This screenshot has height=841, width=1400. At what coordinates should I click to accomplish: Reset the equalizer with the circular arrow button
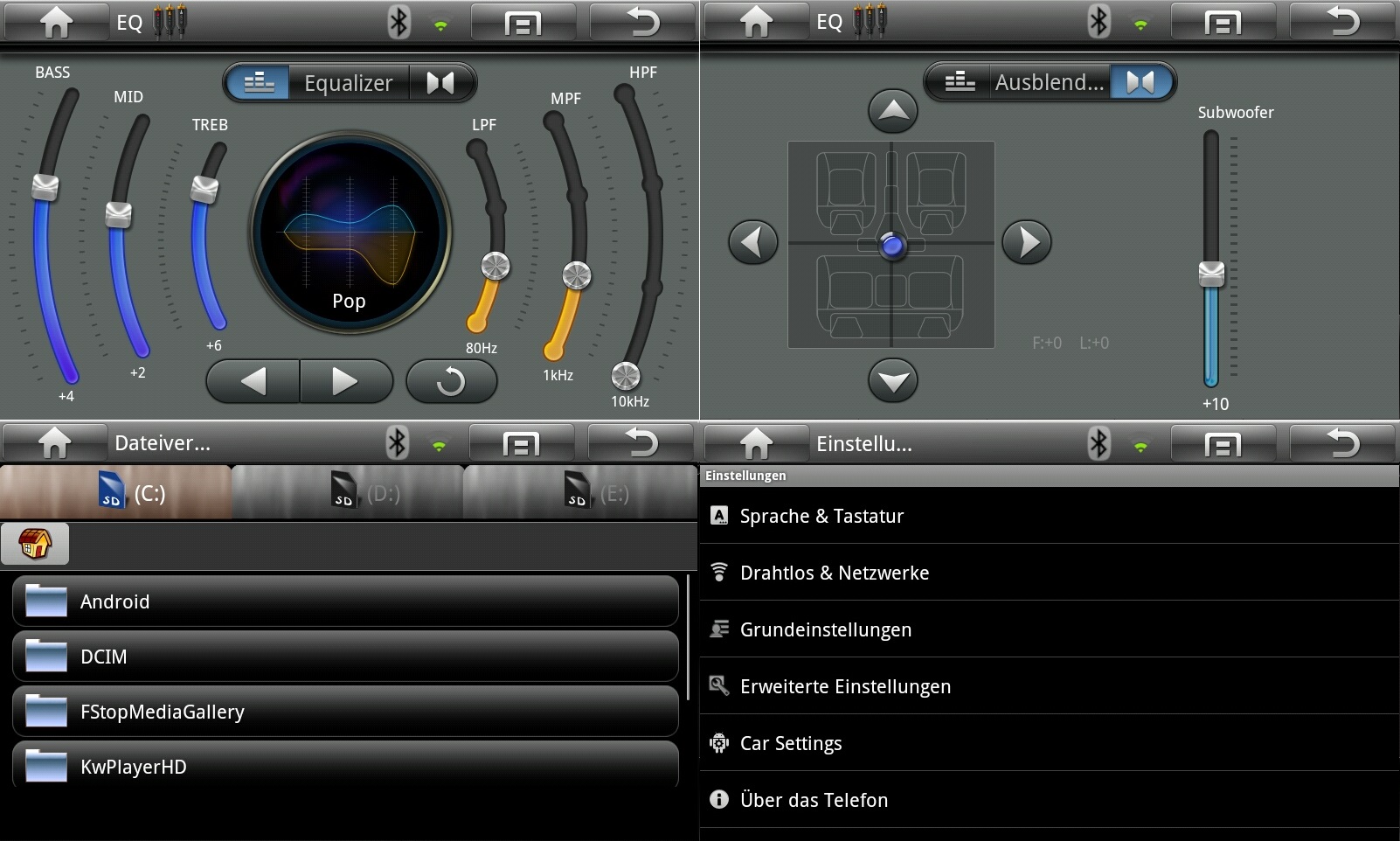451,382
